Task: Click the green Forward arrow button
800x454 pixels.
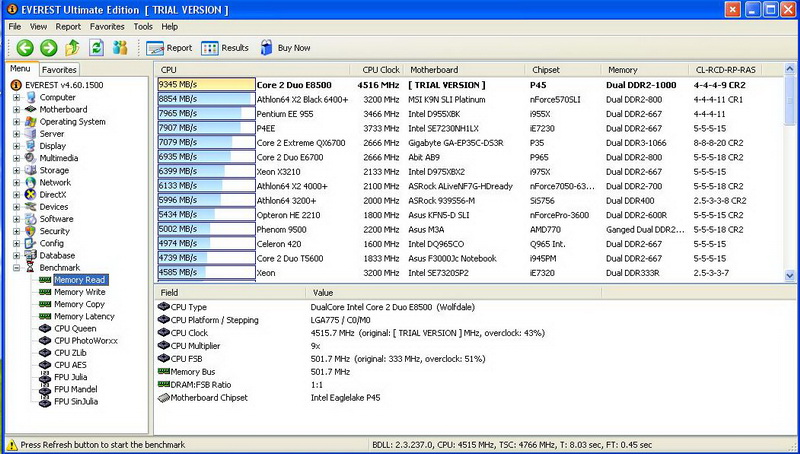Action: tap(48, 48)
